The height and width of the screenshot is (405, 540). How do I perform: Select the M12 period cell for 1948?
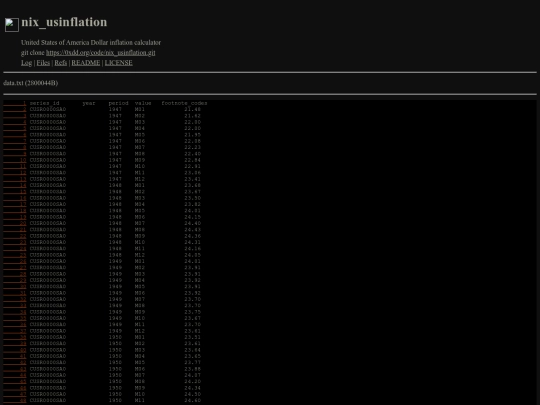pos(140,255)
